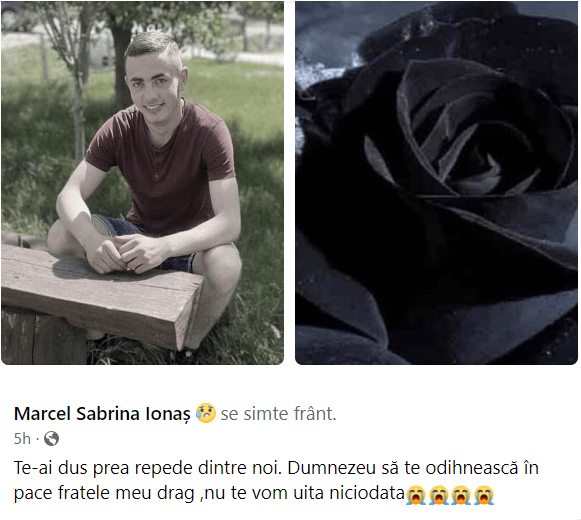The image size is (581, 520).
Task: Open Marcel Sabrina Ionaș profile link
Action: pos(102,414)
